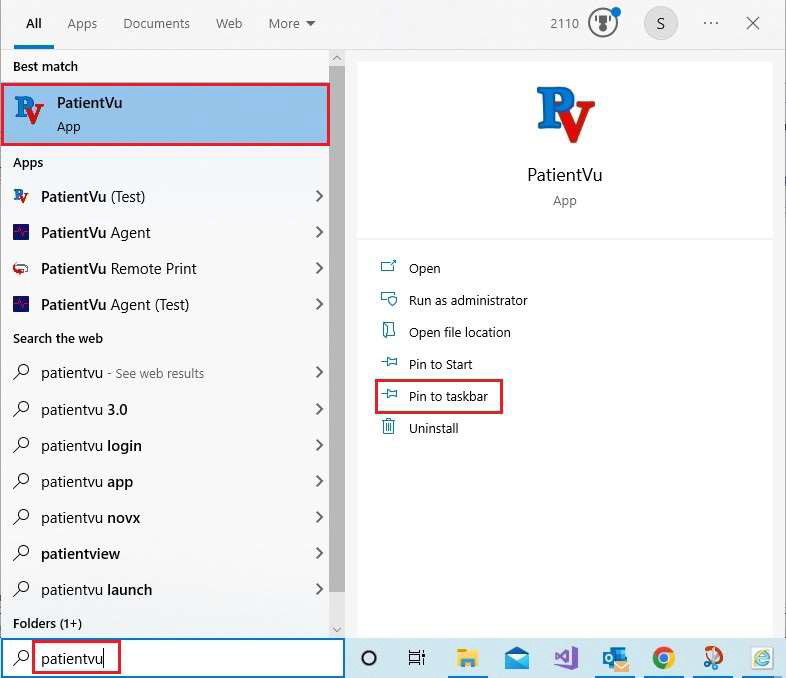This screenshot has height=678, width=786.
Task: Choose Pin to Start
Action: pyautogui.click(x=441, y=364)
